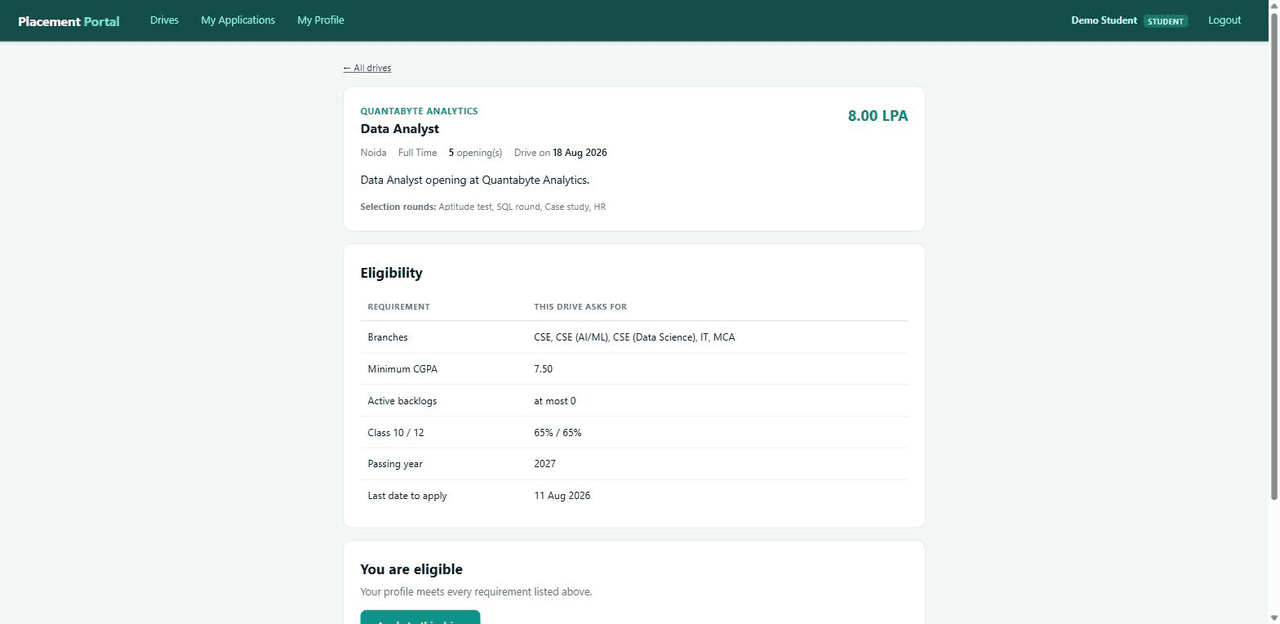Click the Passing year row label

[x=396, y=464]
